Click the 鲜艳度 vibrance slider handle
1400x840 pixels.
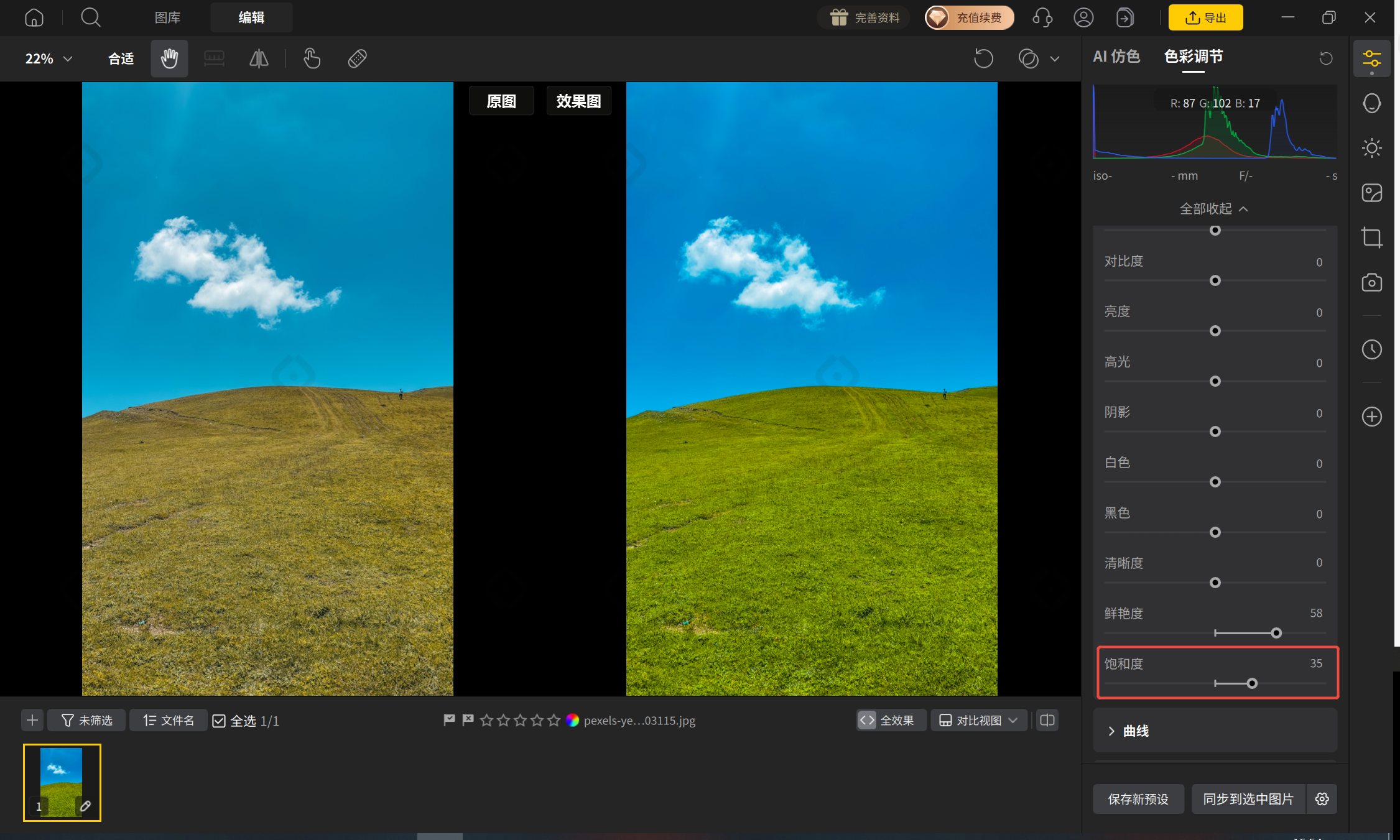1276,633
